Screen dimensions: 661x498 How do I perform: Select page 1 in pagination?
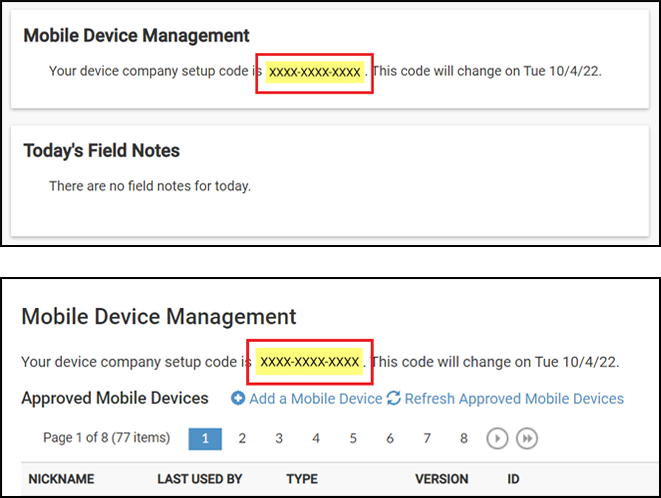pyautogui.click(x=205, y=439)
